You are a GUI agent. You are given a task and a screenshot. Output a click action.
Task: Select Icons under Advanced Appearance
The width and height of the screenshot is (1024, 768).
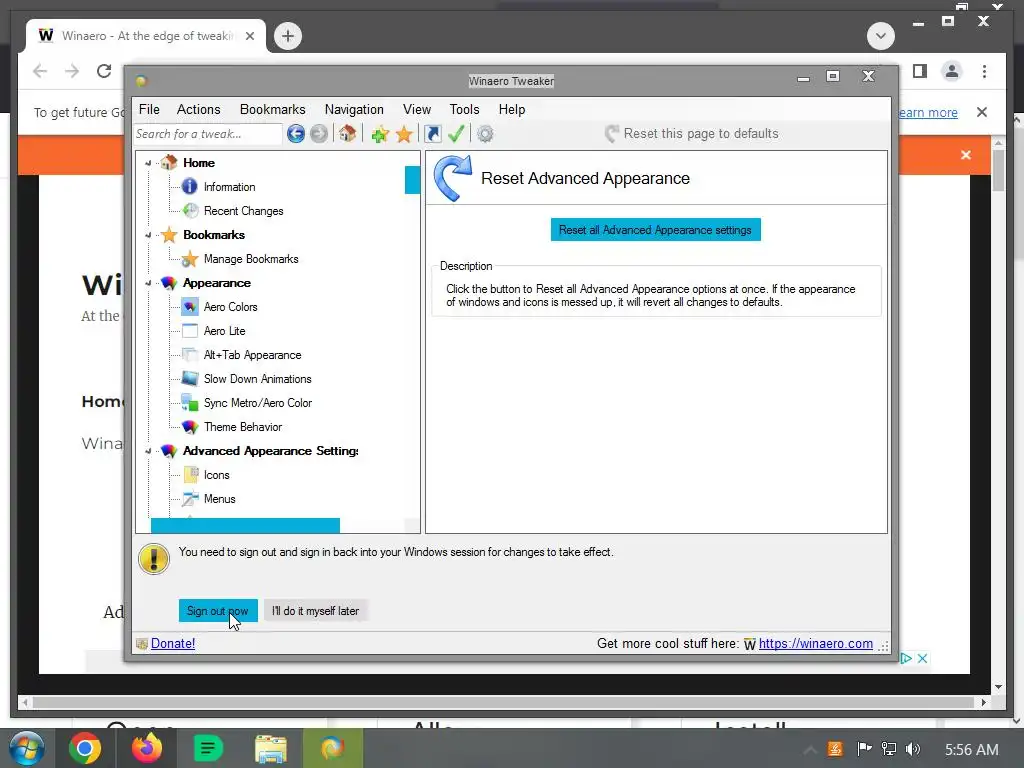[x=216, y=475]
